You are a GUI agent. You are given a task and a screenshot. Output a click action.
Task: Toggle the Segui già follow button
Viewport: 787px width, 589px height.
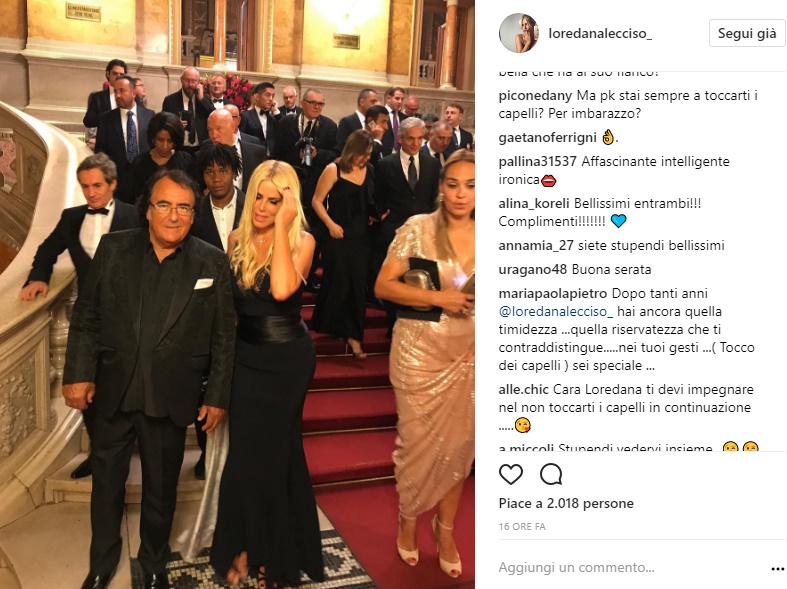point(747,34)
